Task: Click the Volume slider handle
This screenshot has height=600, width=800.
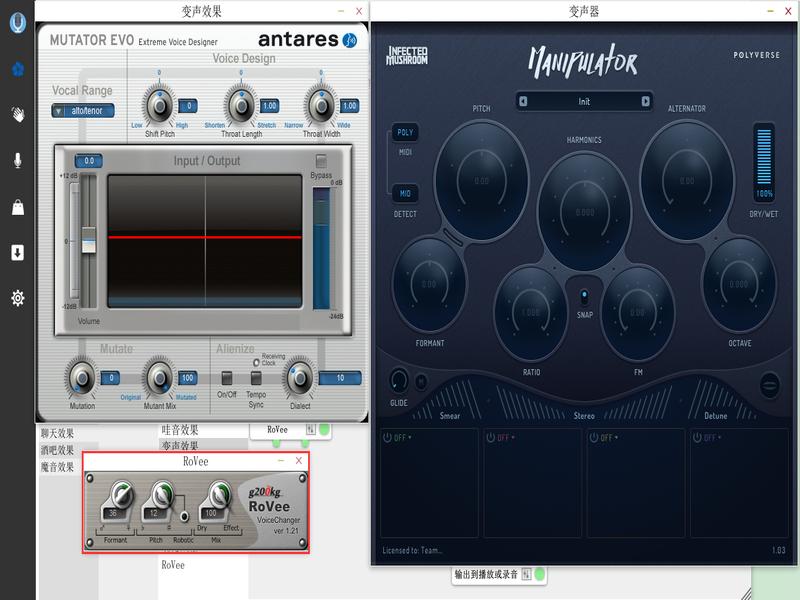Action: tap(89, 240)
